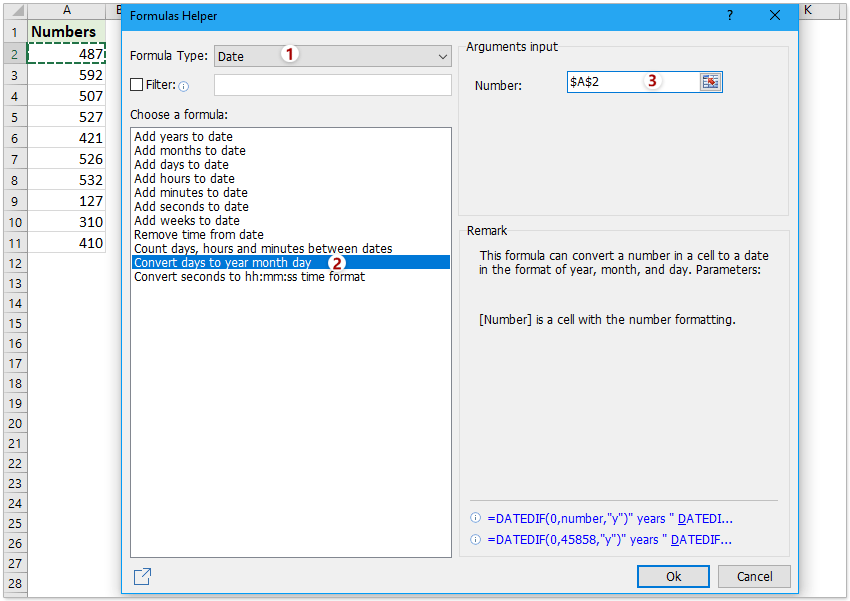850x601 pixels.
Task: Select 'Add weeks to date' formula
Action: point(187,221)
